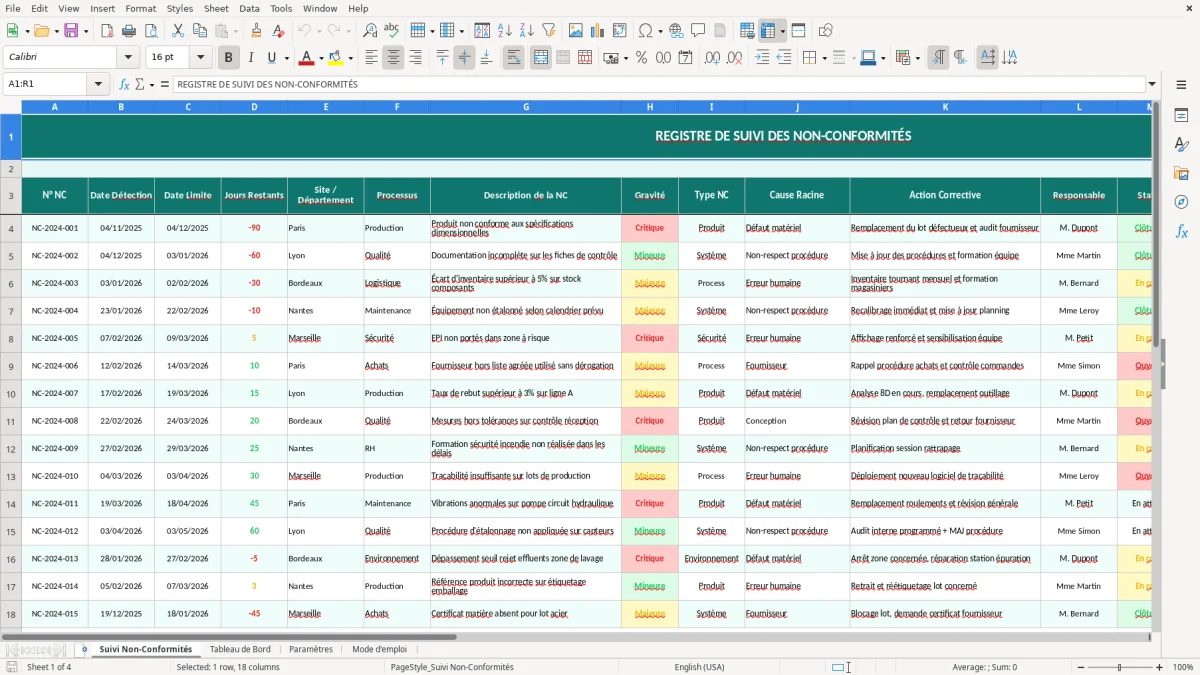Image resolution: width=1200 pixels, height=675 pixels.
Task: Activate Clone Formatting paintbrush
Action: pos(256,31)
